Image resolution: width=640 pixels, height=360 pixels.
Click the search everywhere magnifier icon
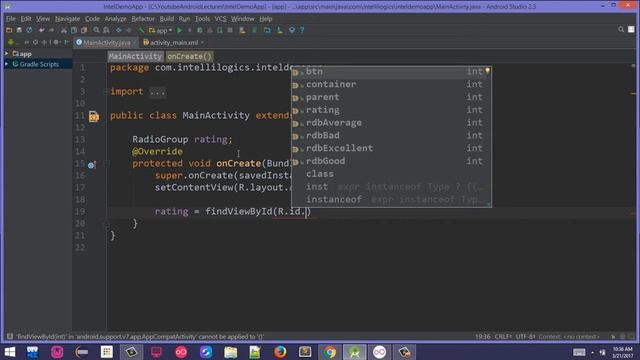(x=621, y=29)
